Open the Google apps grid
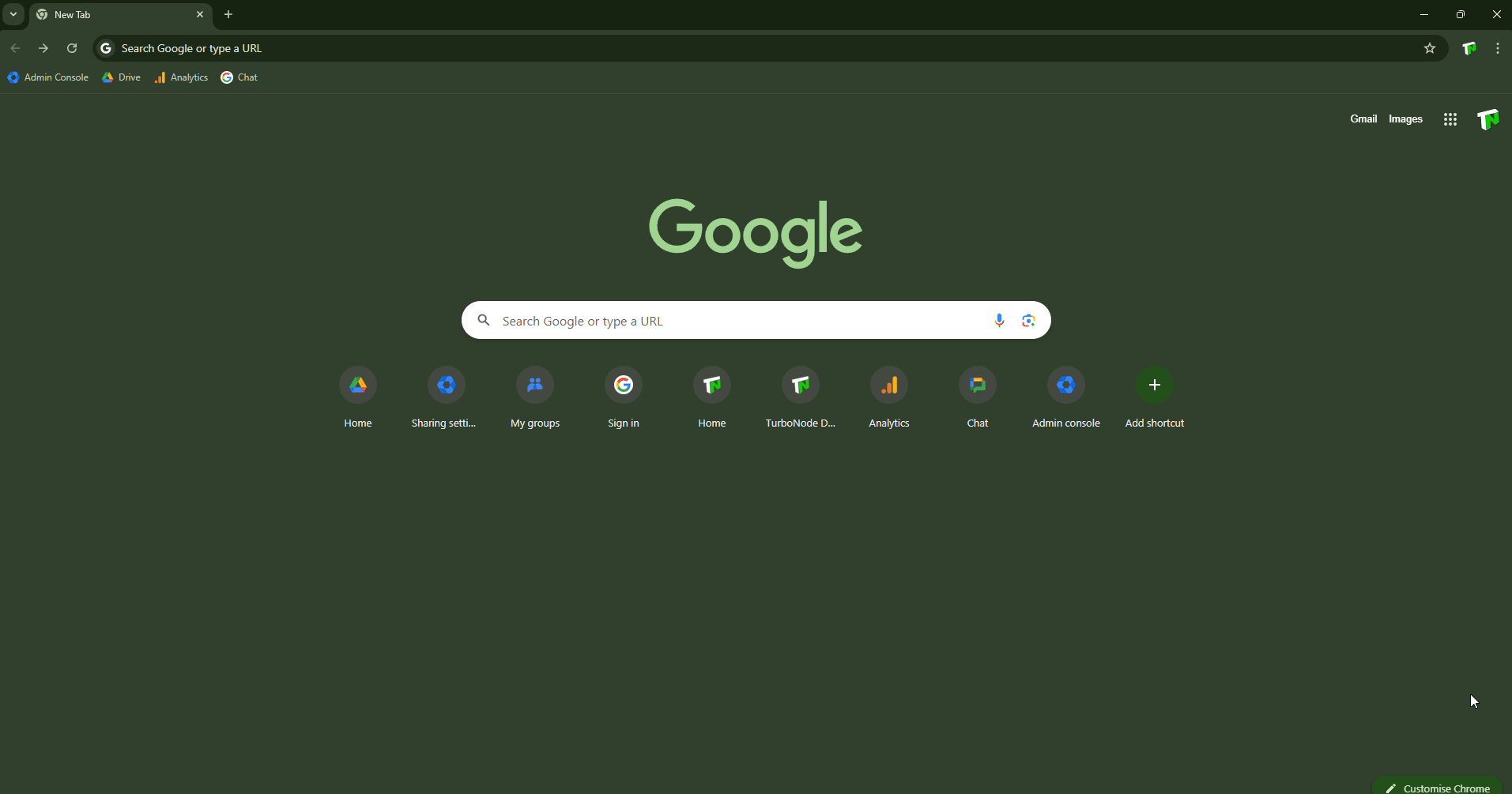 1450,119
